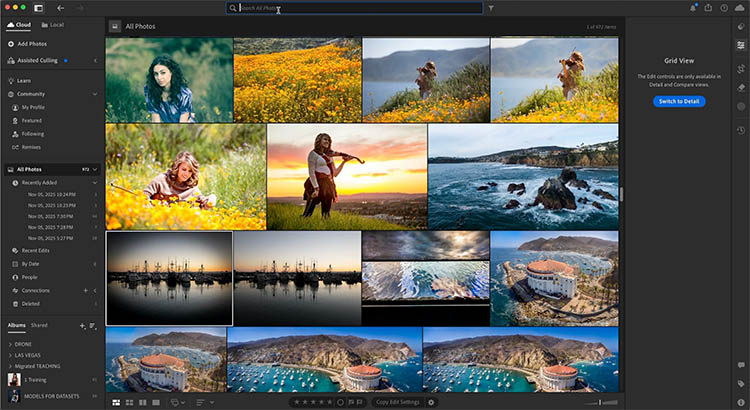Open the Healing eraser tool icon

pos(741,88)
